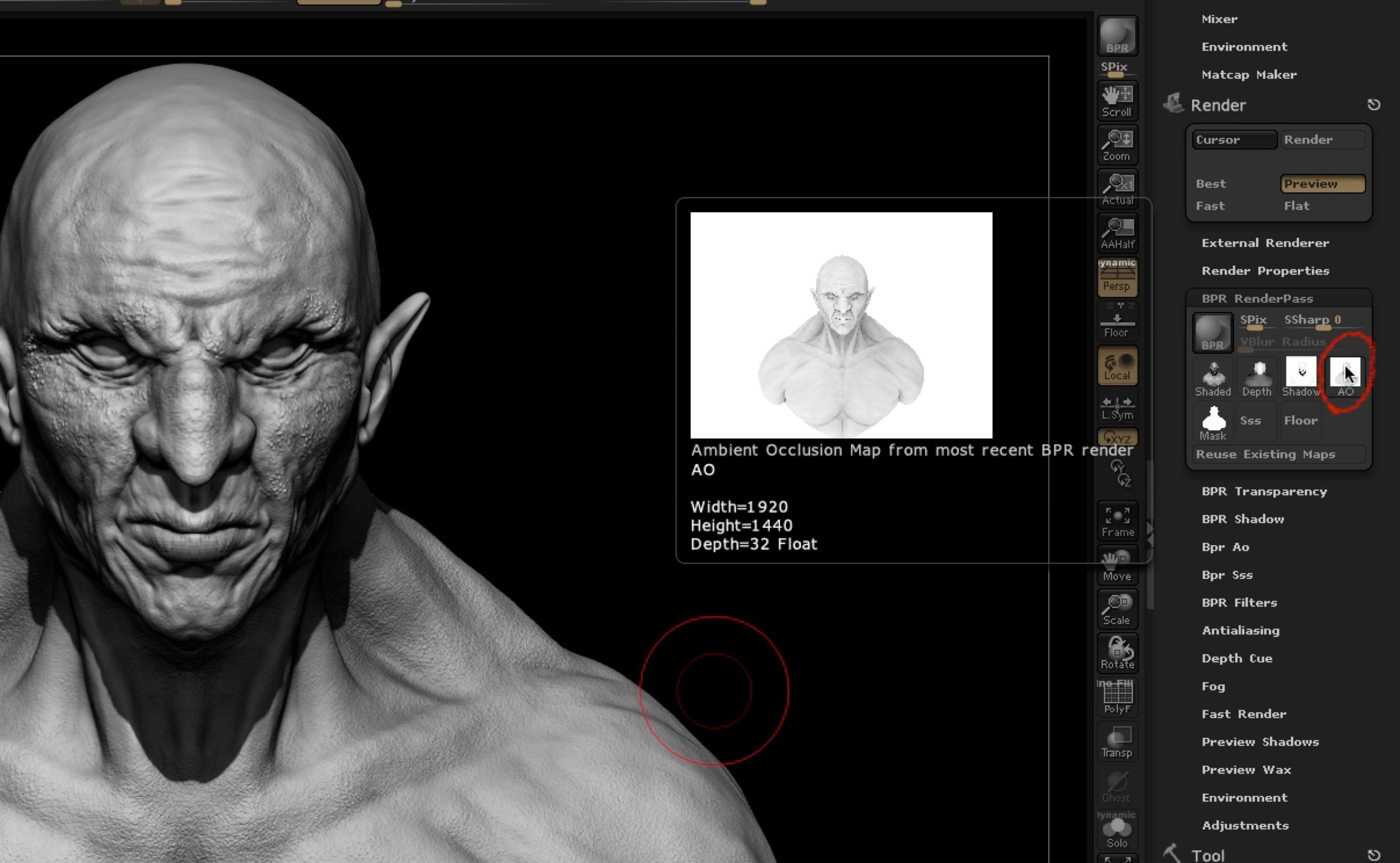Open the BPR Filters submenu
This screenshot has width=1400, height=863.
coord(1239,602)
